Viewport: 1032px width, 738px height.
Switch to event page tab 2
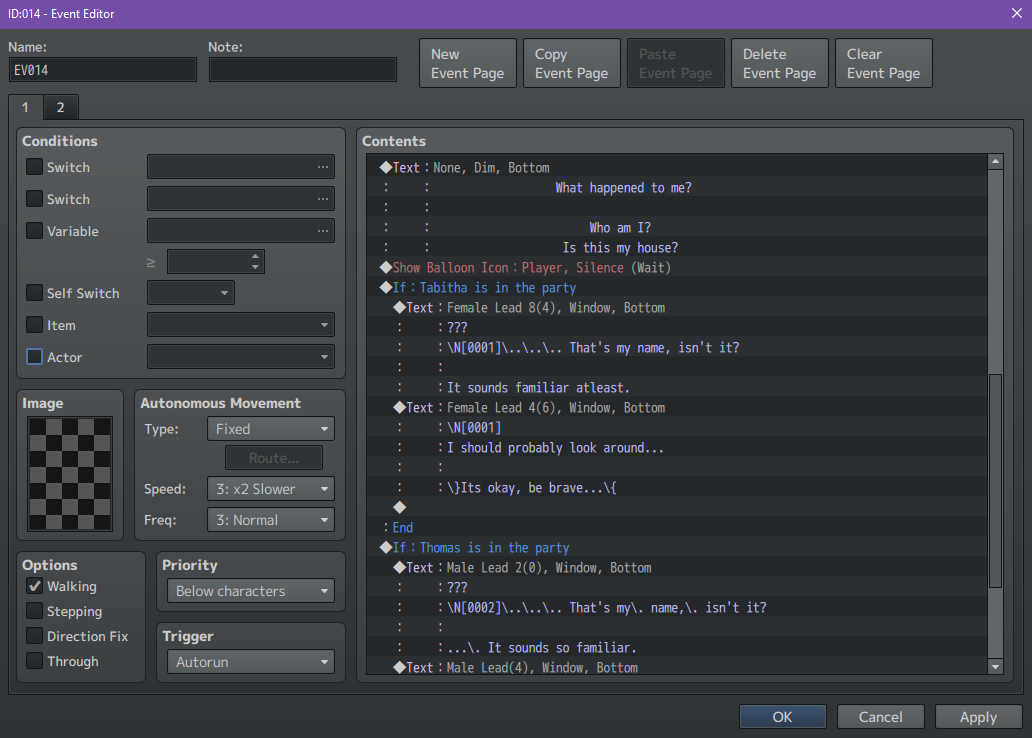coord(61,107)
